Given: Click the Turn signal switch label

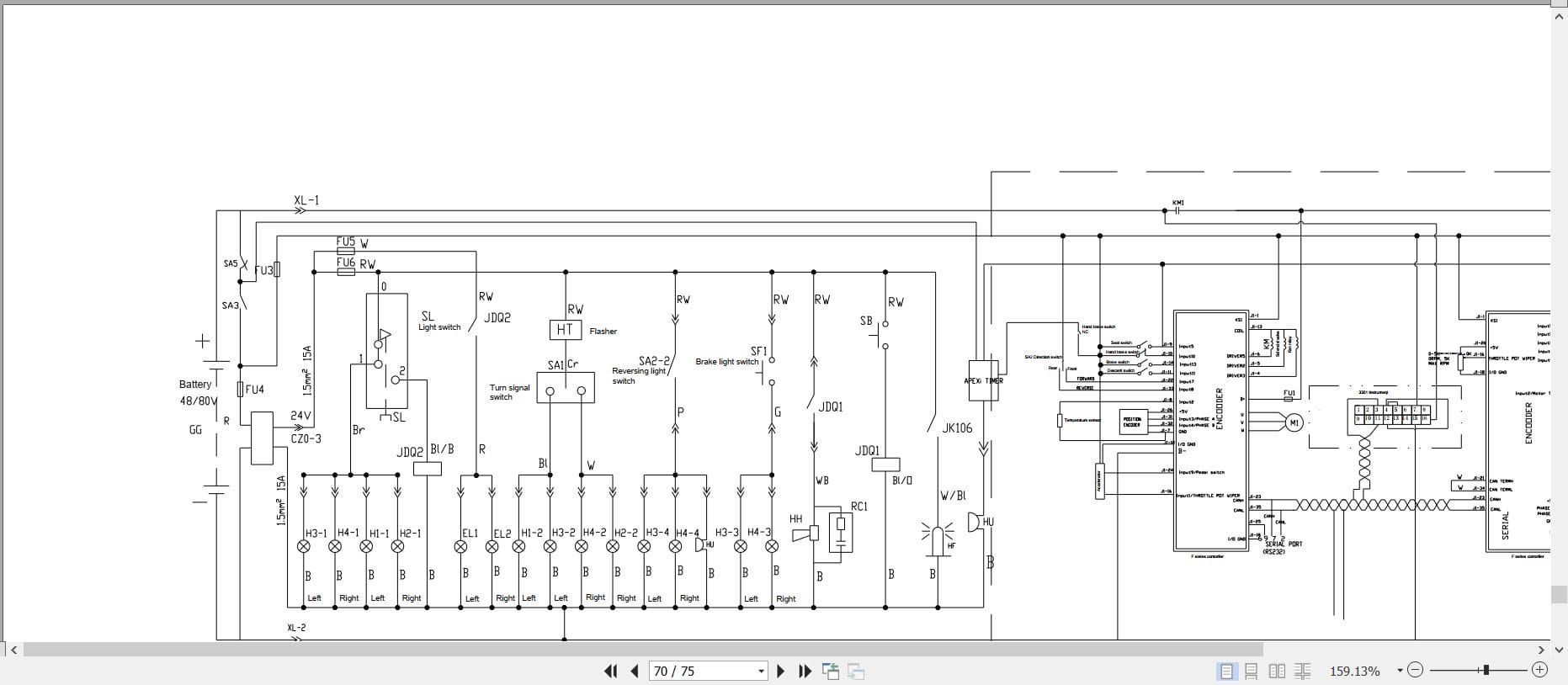Looking at the screenshot, I should pyautogui.click(x=509, y=392).
